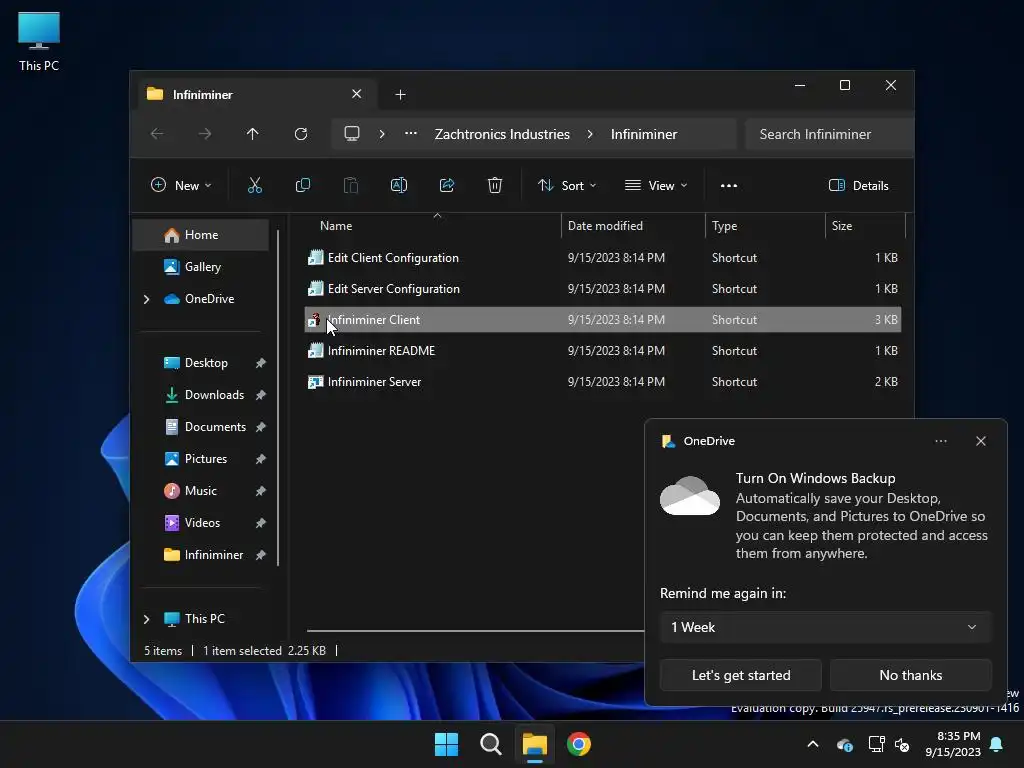Open the This PC desktop icon

click(39, 40)
